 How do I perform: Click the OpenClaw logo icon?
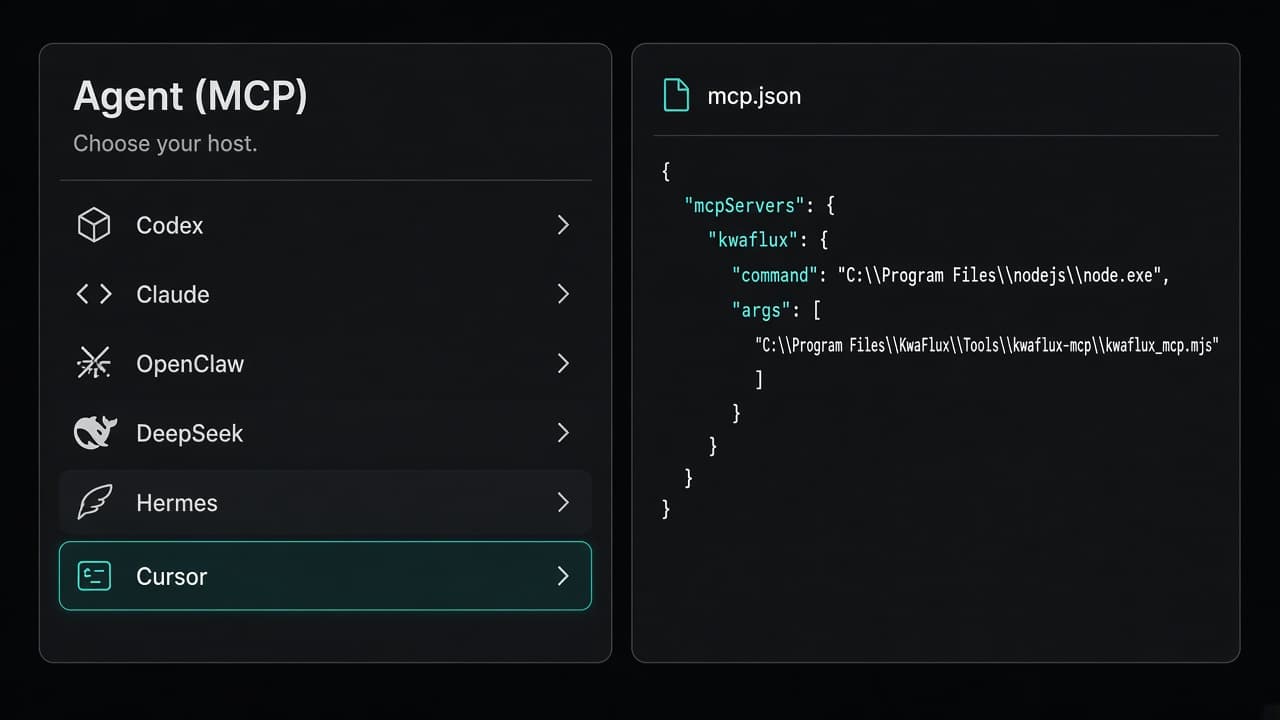(94, 363)
